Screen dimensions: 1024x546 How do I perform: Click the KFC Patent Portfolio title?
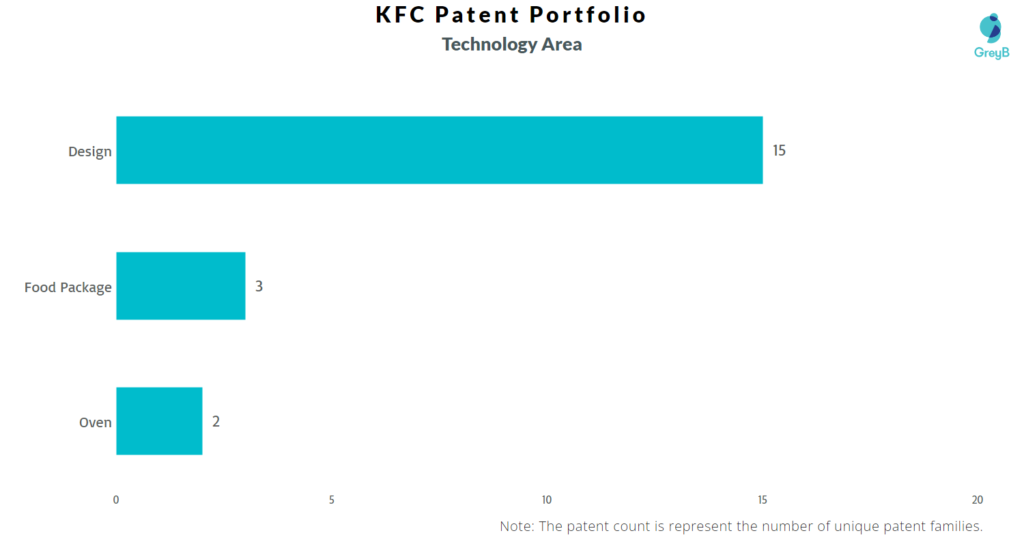click(511, 14)
